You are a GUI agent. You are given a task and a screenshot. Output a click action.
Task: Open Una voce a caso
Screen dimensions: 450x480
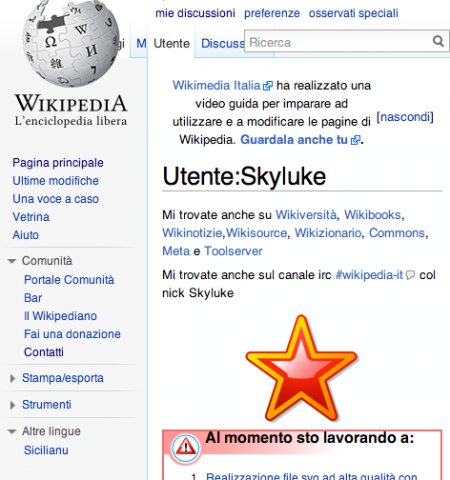click(x=56, y=199)
